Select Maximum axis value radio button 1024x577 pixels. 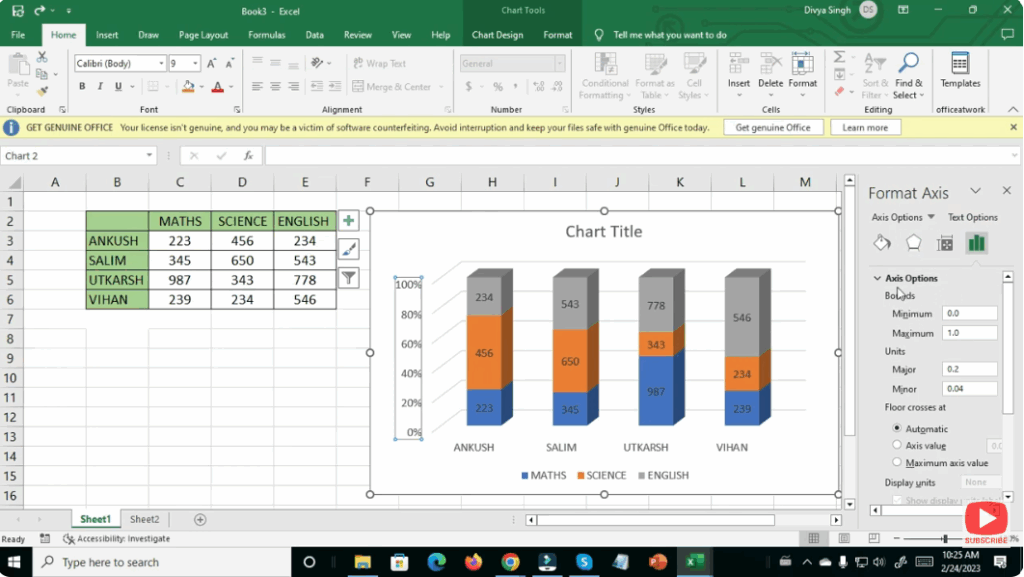coord(896,463)
